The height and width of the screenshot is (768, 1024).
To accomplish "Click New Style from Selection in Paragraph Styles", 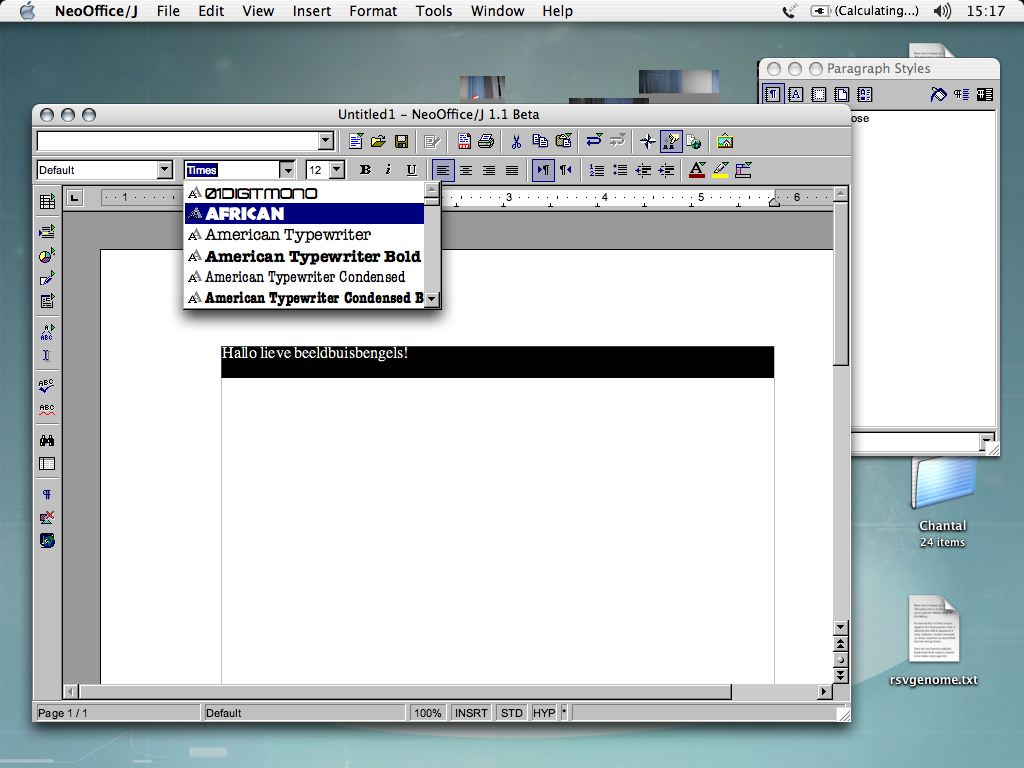I will [961, 95].
